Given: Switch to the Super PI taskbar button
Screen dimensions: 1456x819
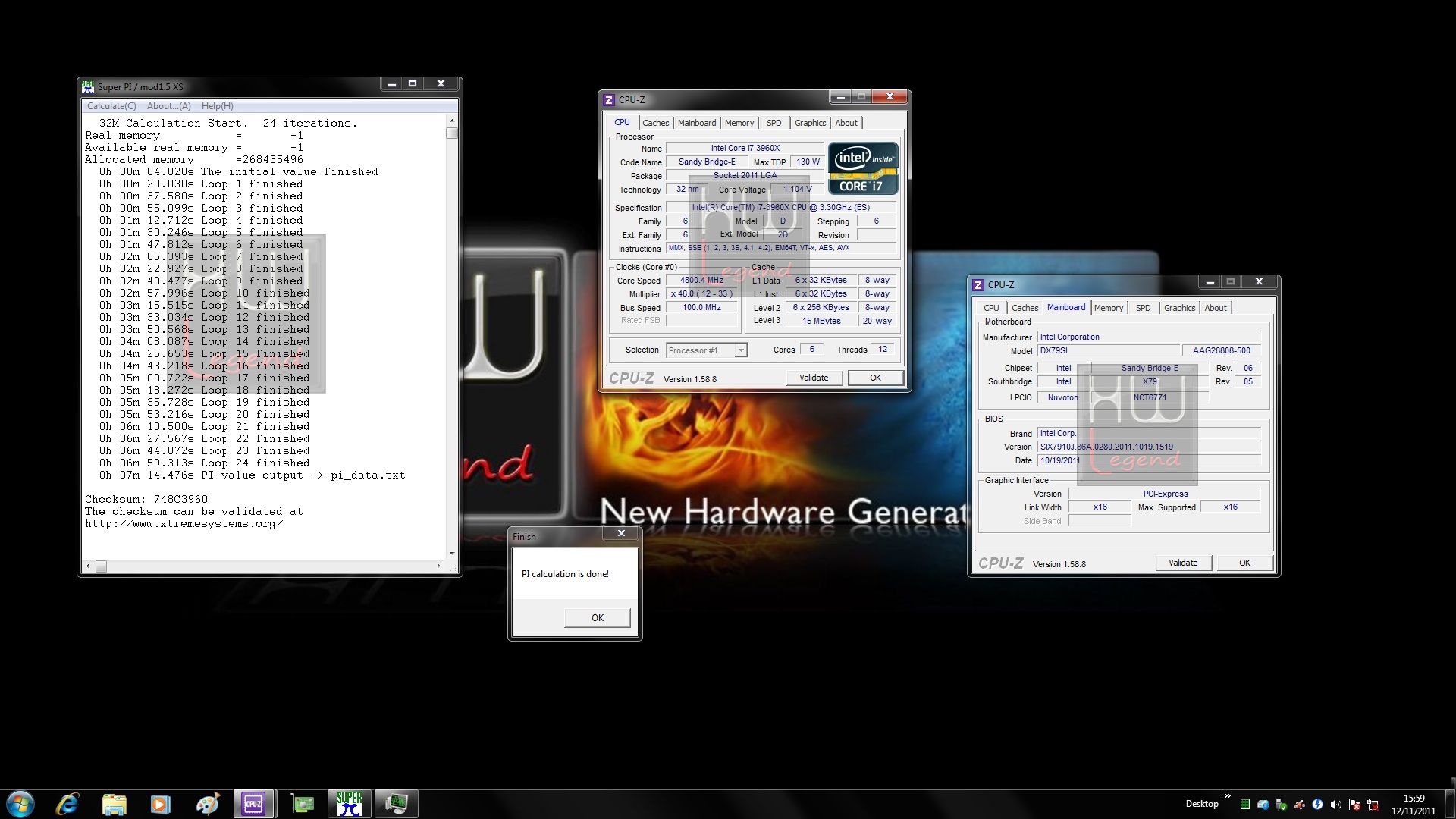Looking at the screenshot, I should coord(350,804).
